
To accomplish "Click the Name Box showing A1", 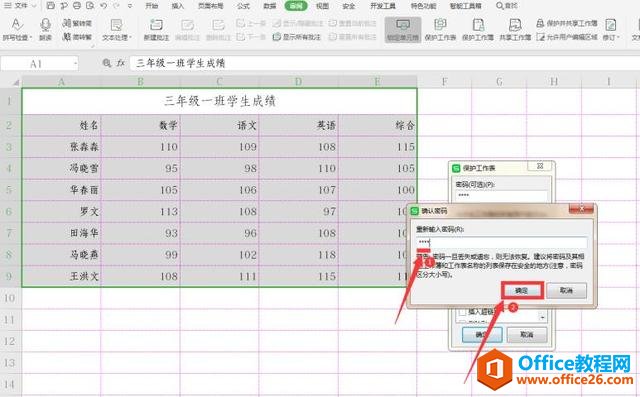I will (x=40, y=64).
